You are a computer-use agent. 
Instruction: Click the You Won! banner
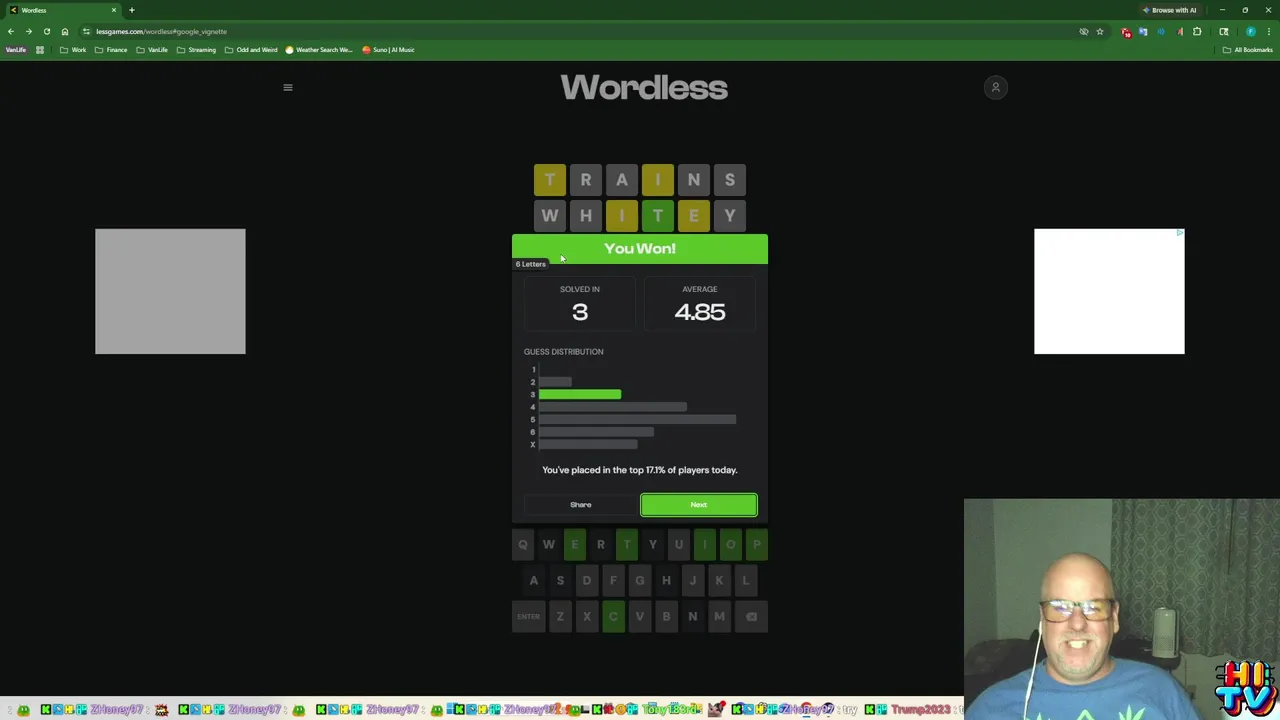(640, 248)
